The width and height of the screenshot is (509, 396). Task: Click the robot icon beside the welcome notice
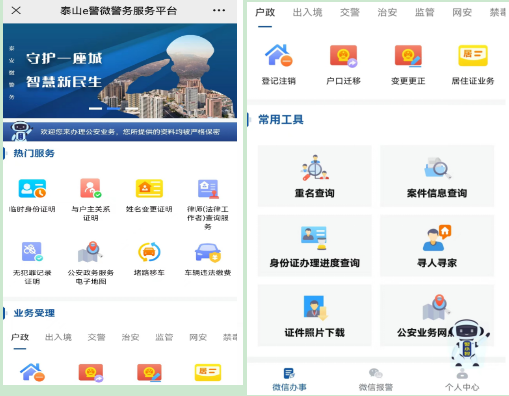(x=21, y=131)
